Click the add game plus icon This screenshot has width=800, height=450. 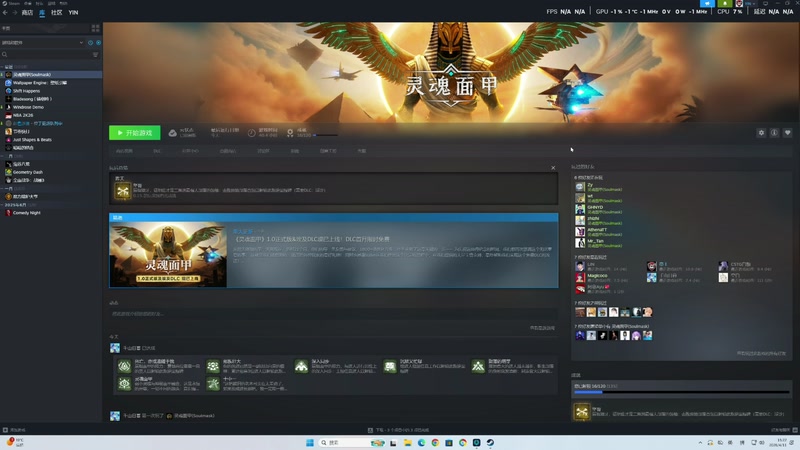(5, 430)
